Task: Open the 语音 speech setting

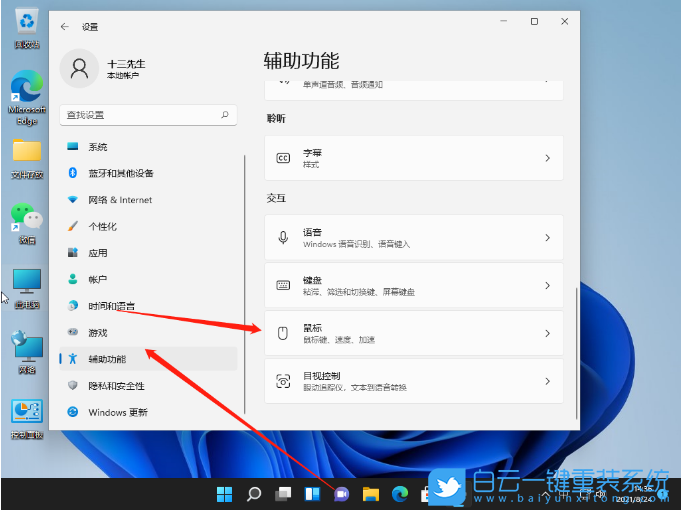Action: (x=414, y=237)
